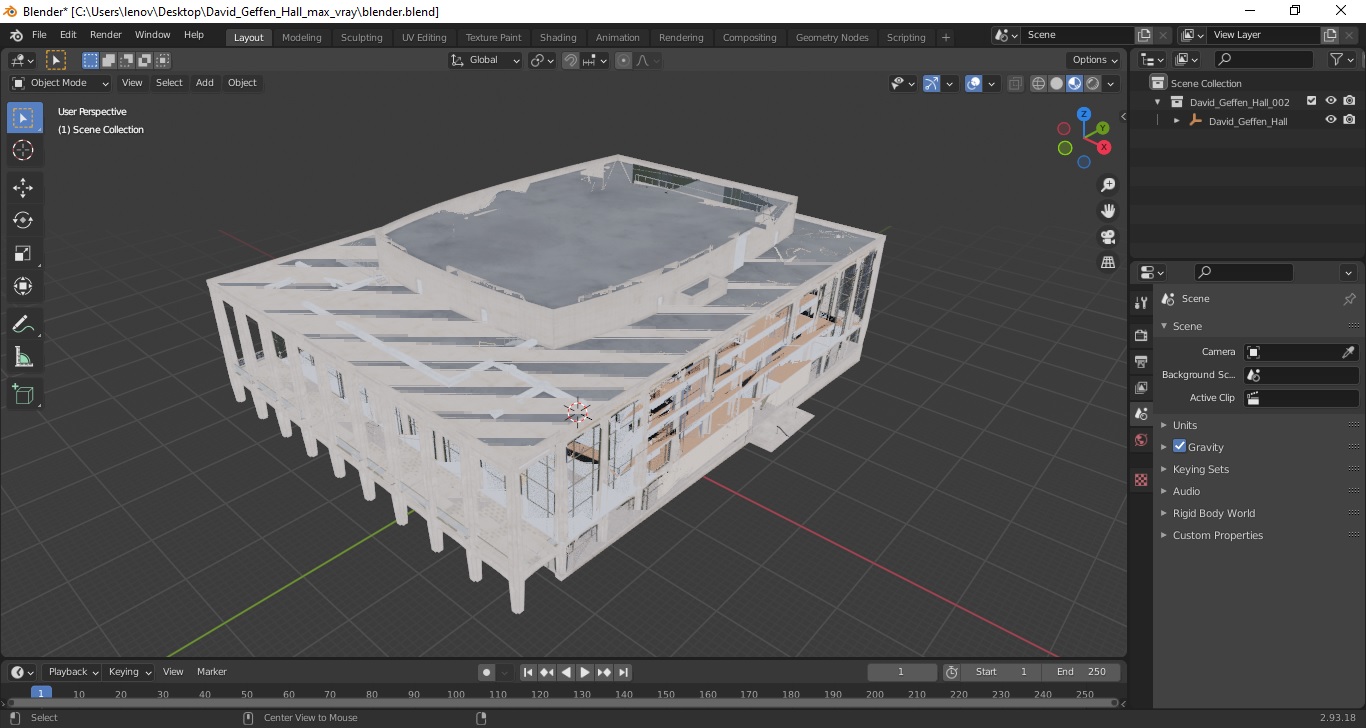Switch to the Shading workspace tab
The height and width of the screenshot is (728, 1366).
tap(558, 38)
